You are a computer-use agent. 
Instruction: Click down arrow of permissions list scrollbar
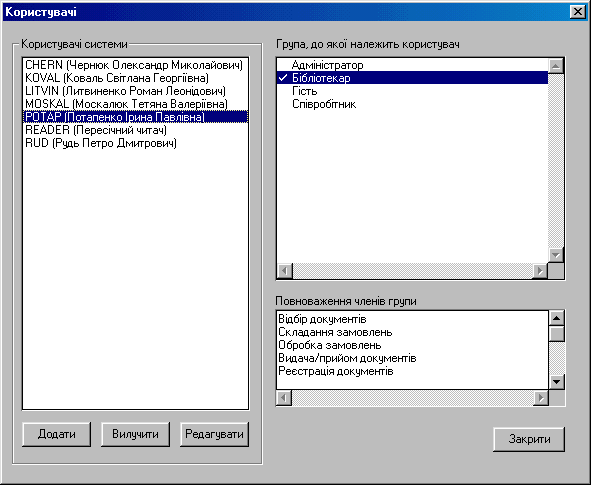coord(556,382)
